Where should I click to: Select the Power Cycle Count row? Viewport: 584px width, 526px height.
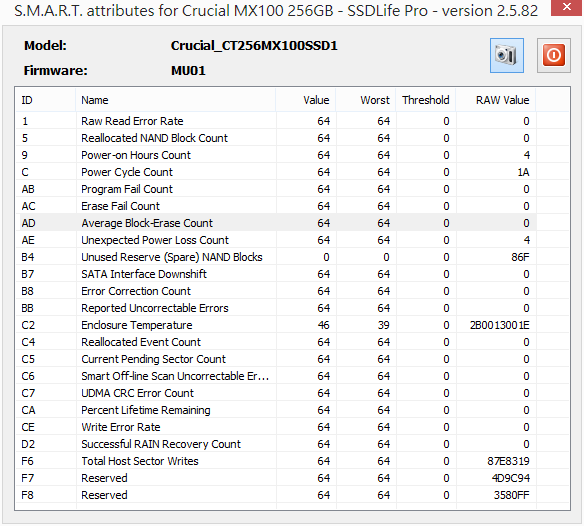point(276,172)
